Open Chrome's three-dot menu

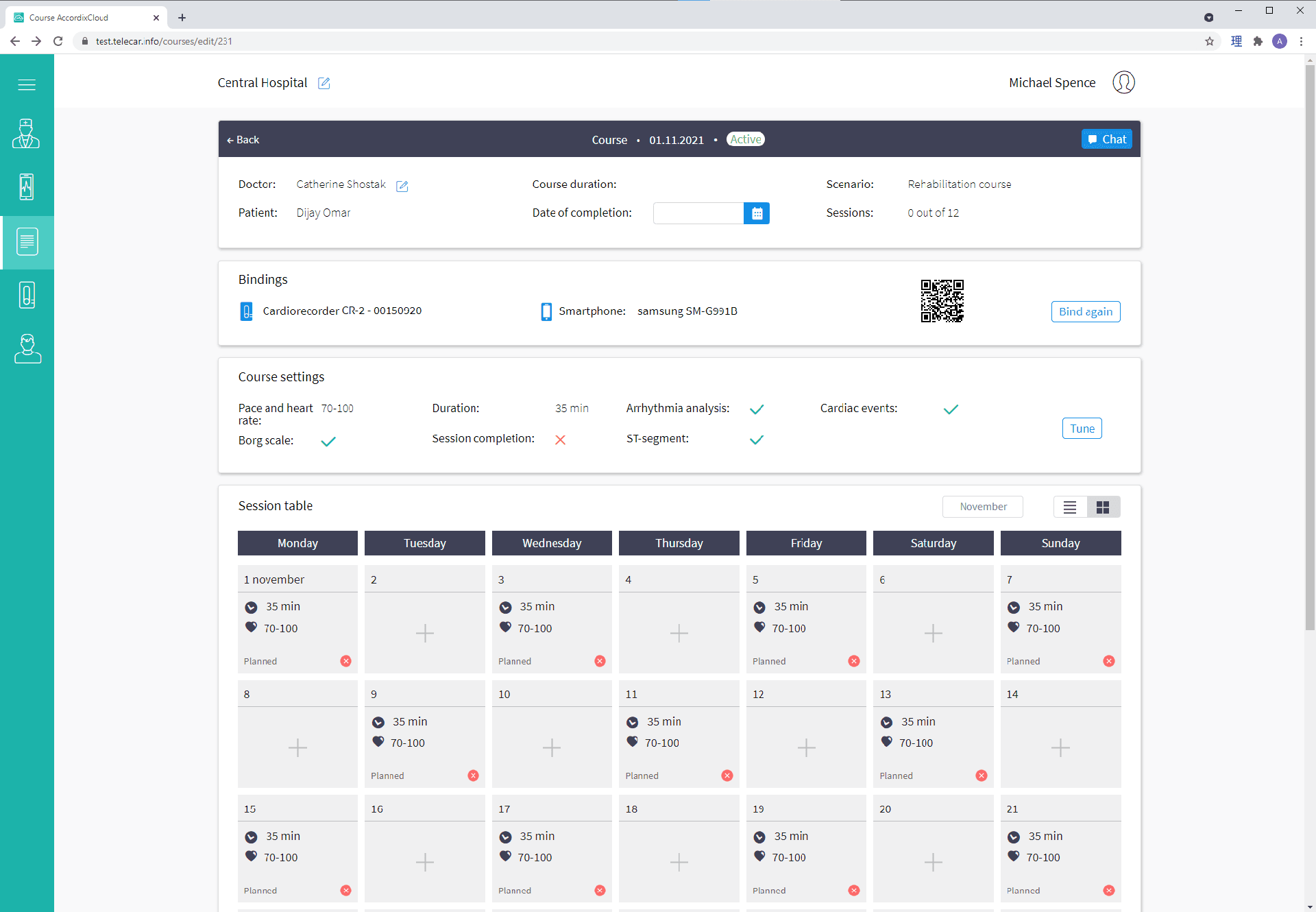pyautogui.click(x=1301, y=41)
